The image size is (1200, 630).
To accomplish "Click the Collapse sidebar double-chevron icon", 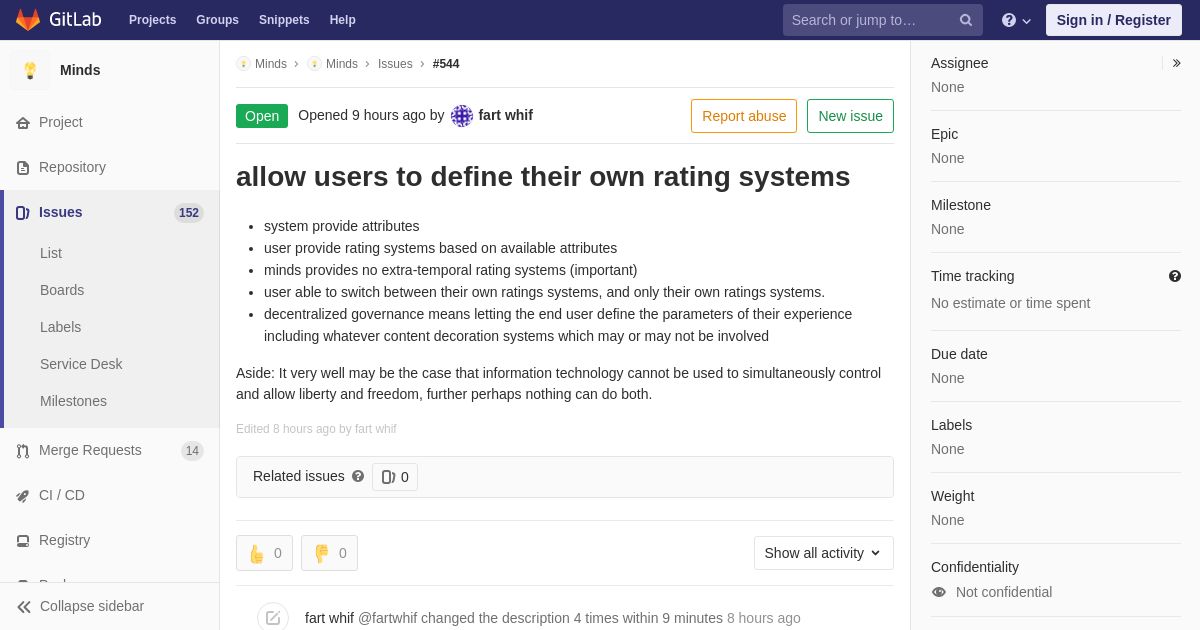I will click(x=24, y=607).
